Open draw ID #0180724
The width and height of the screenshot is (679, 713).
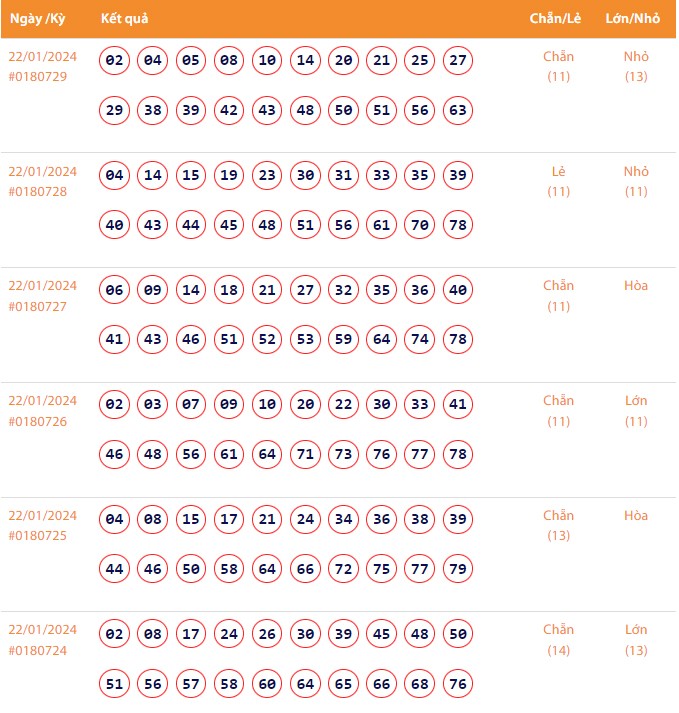click(37, 650)
